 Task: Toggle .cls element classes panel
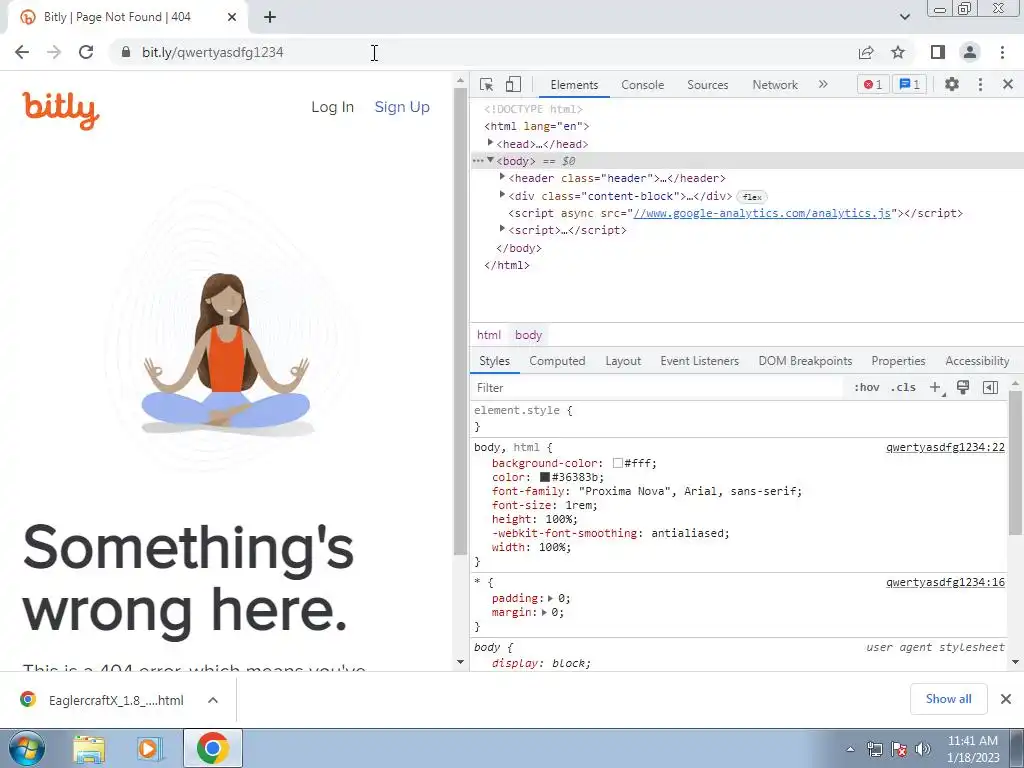pyautogui.click(x=903, y=387)
